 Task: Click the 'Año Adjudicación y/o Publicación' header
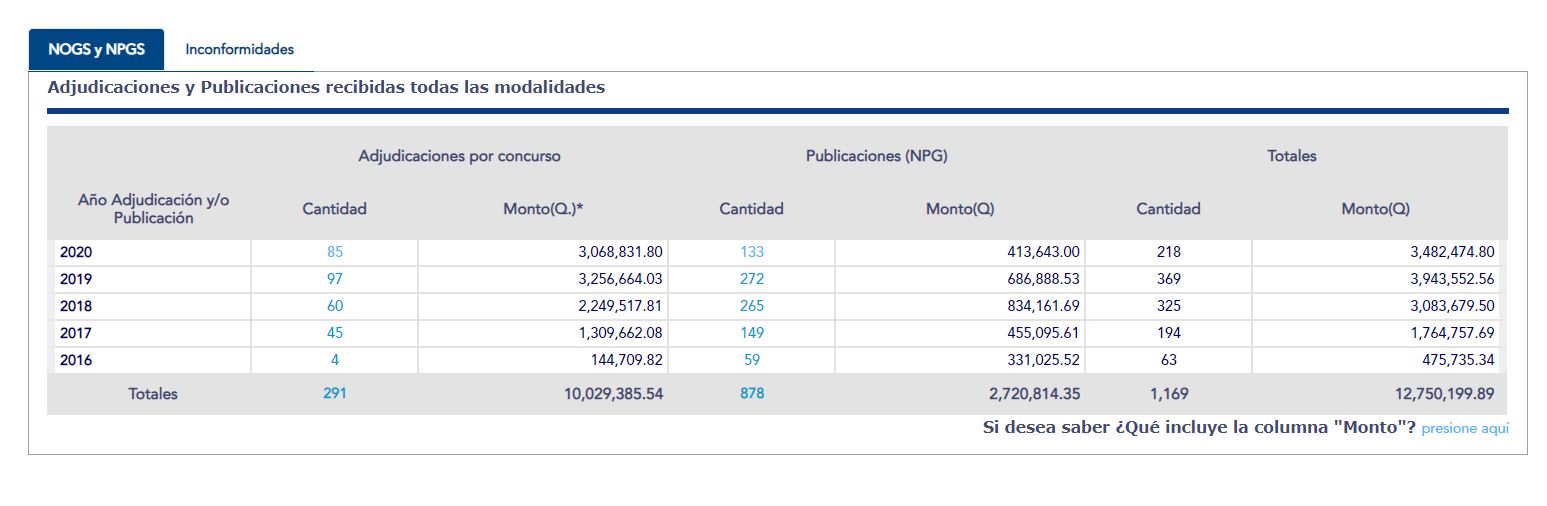(x=153, y=209)
